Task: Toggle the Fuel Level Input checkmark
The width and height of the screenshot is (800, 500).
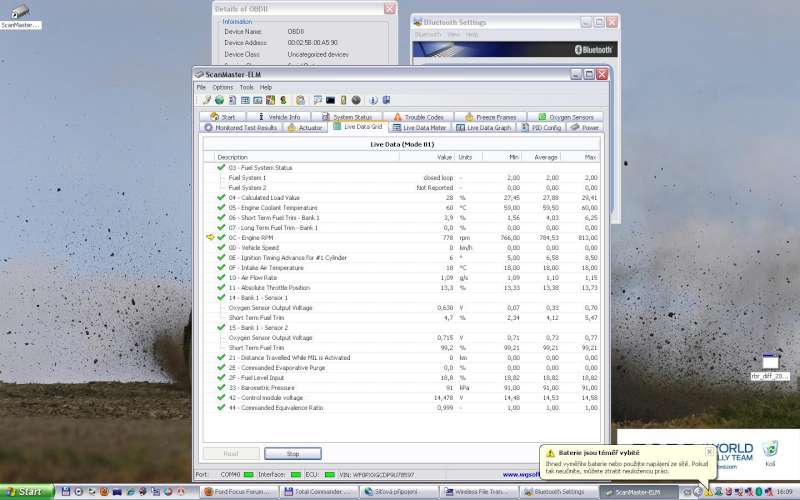Action: (221, 377)
